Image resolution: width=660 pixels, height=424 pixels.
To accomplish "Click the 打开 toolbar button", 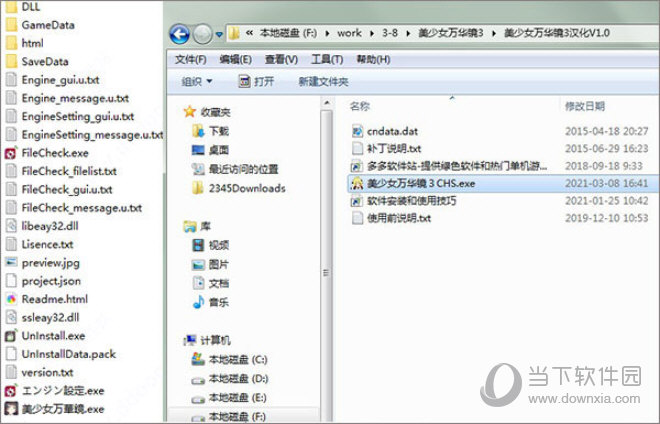I will (256, 81).
